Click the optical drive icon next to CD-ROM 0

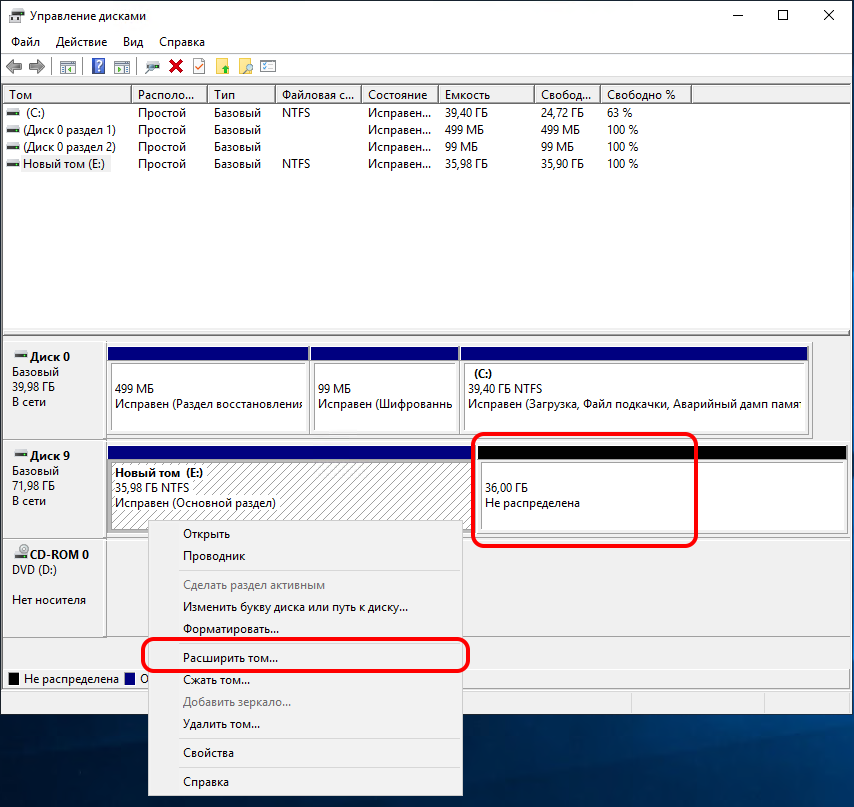(x=21, y=552)
